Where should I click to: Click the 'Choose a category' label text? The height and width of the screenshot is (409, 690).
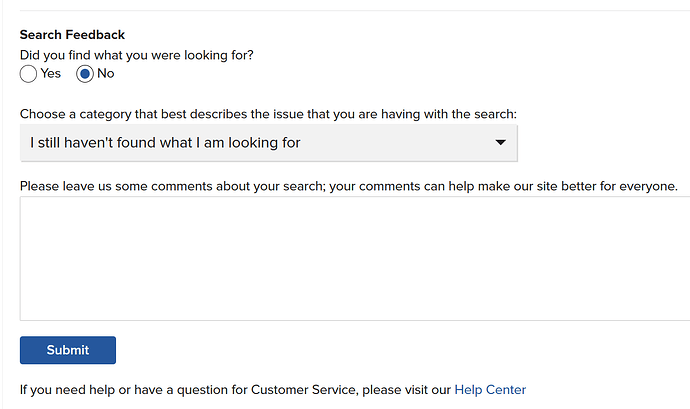coord(268,114)
